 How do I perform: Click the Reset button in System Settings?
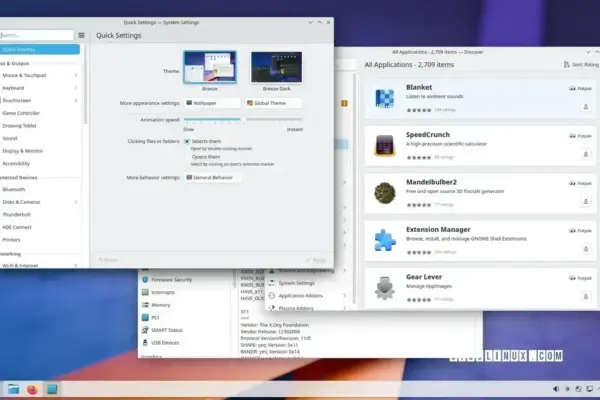pyautogui.click(x=108, y=260)
